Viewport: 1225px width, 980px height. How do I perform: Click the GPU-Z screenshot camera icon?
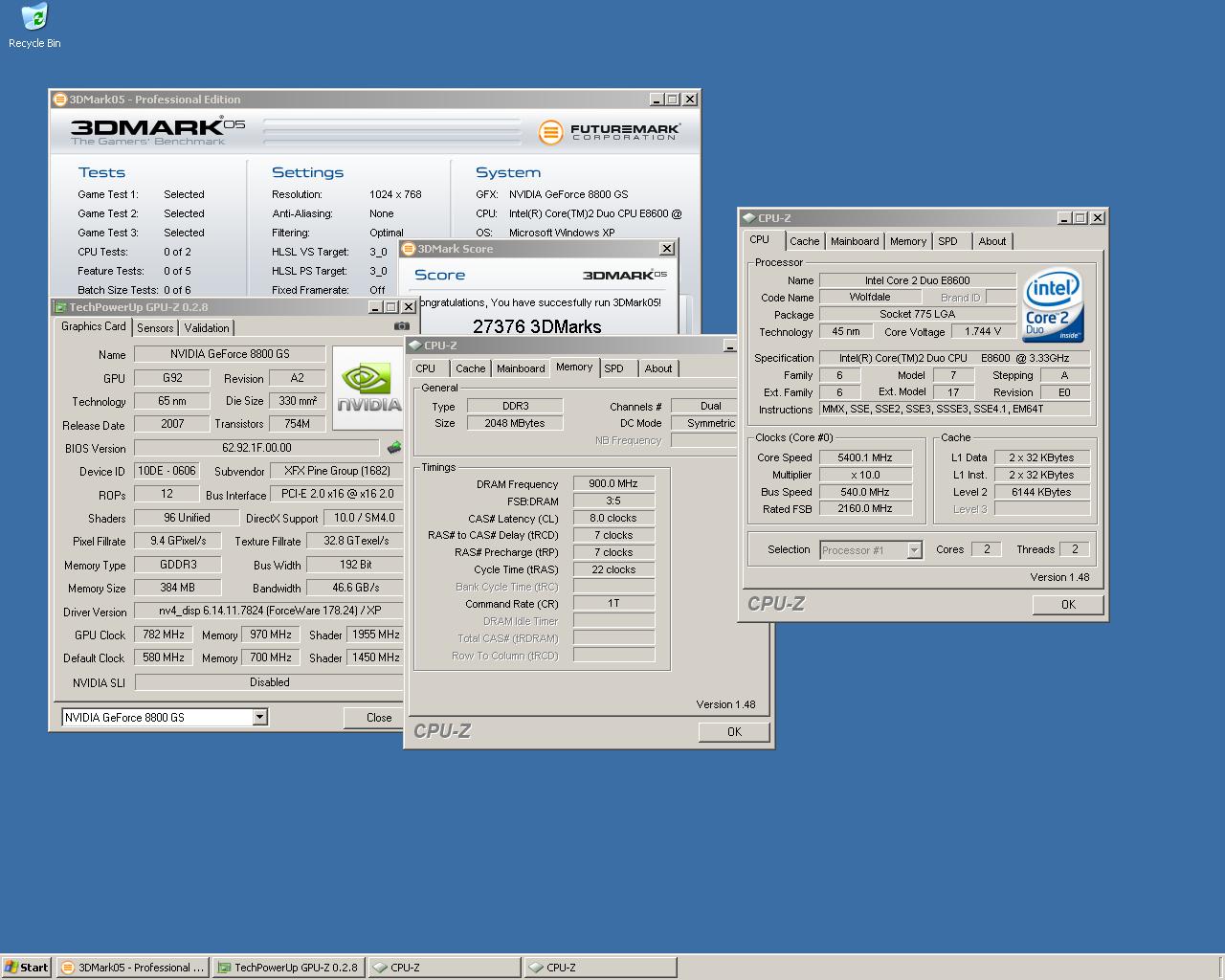point(402,326)
